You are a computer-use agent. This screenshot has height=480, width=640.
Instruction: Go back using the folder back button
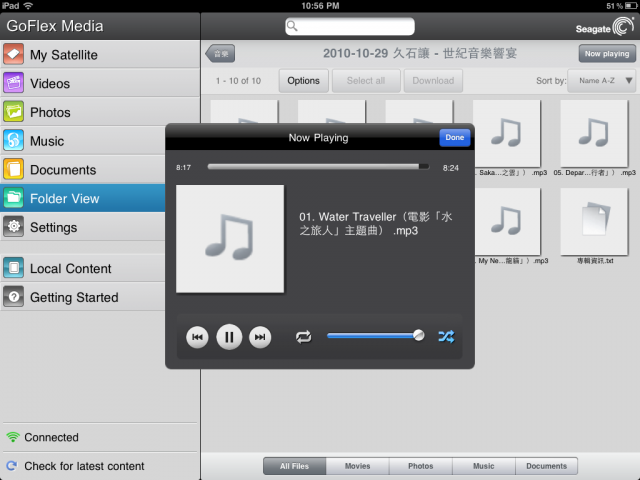click(x=220, y=53)
